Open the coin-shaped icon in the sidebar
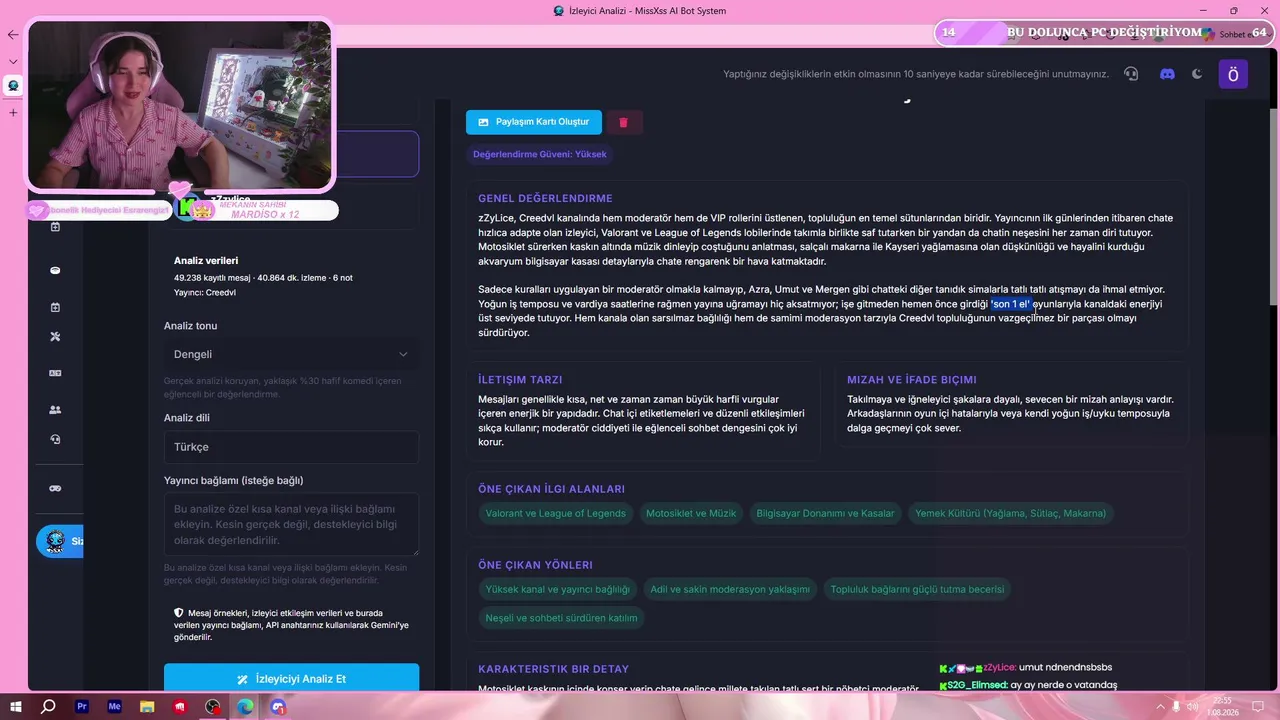 [55, 270]
